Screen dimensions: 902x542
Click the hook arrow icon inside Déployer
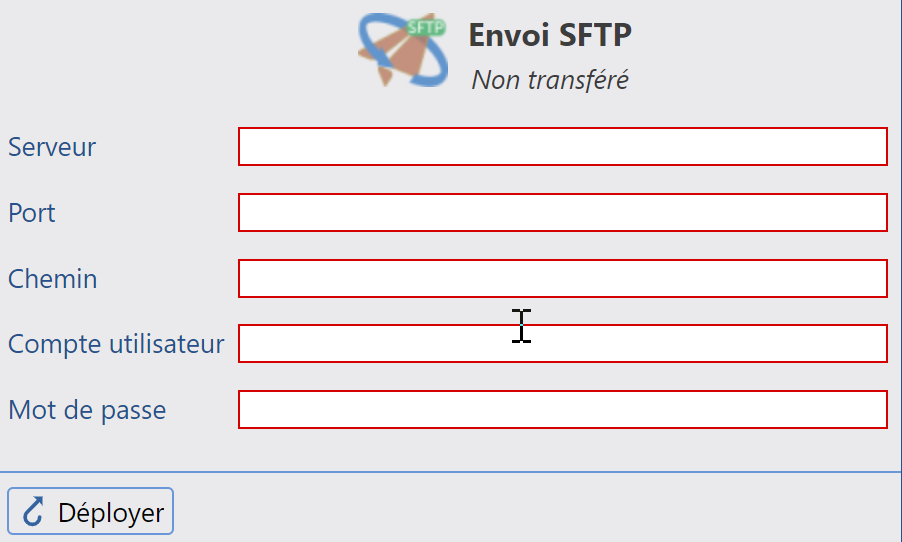point(33,511)
